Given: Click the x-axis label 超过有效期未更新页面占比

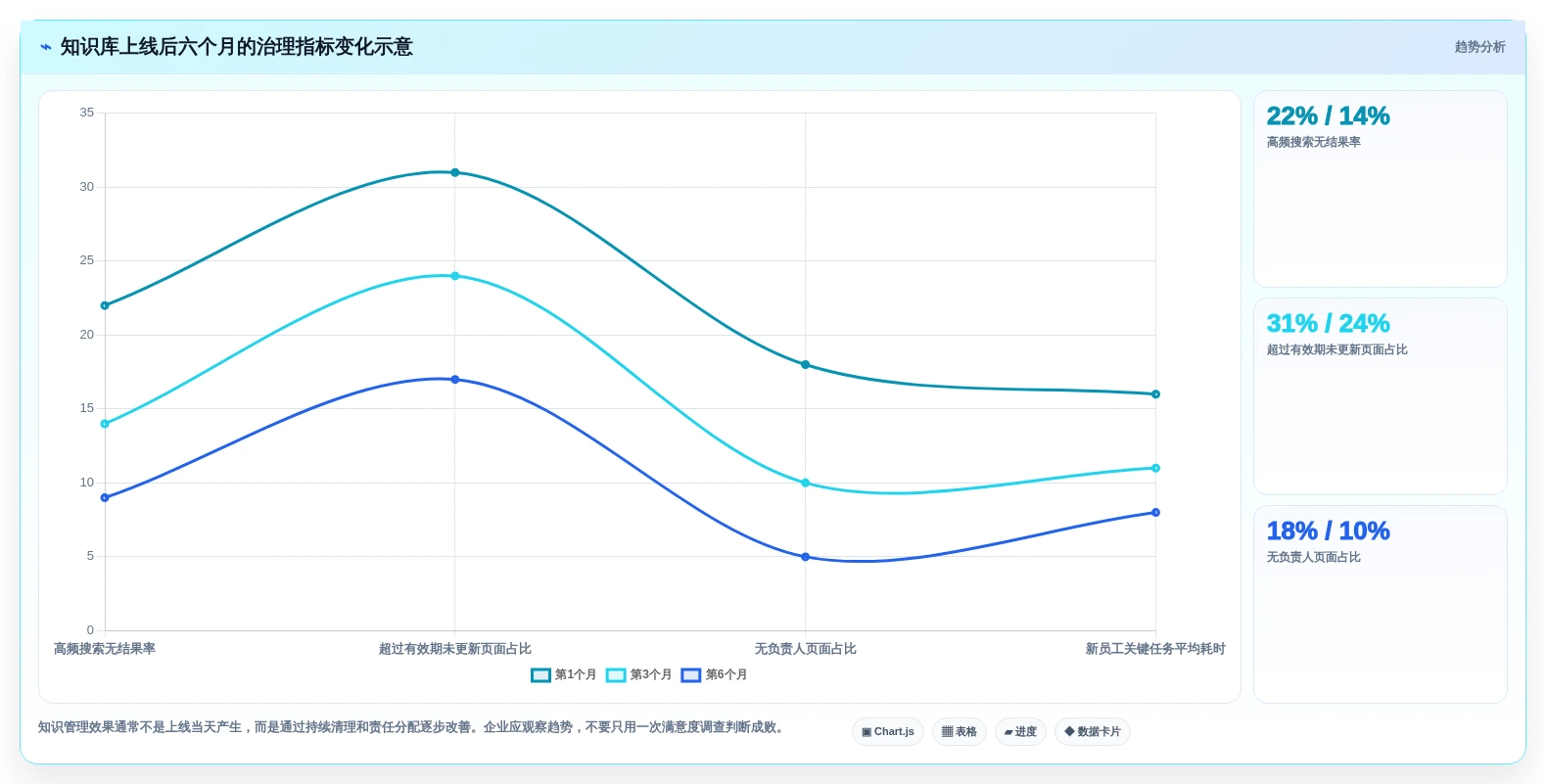Looking at the screenshot, I should (x=455, y=649).
